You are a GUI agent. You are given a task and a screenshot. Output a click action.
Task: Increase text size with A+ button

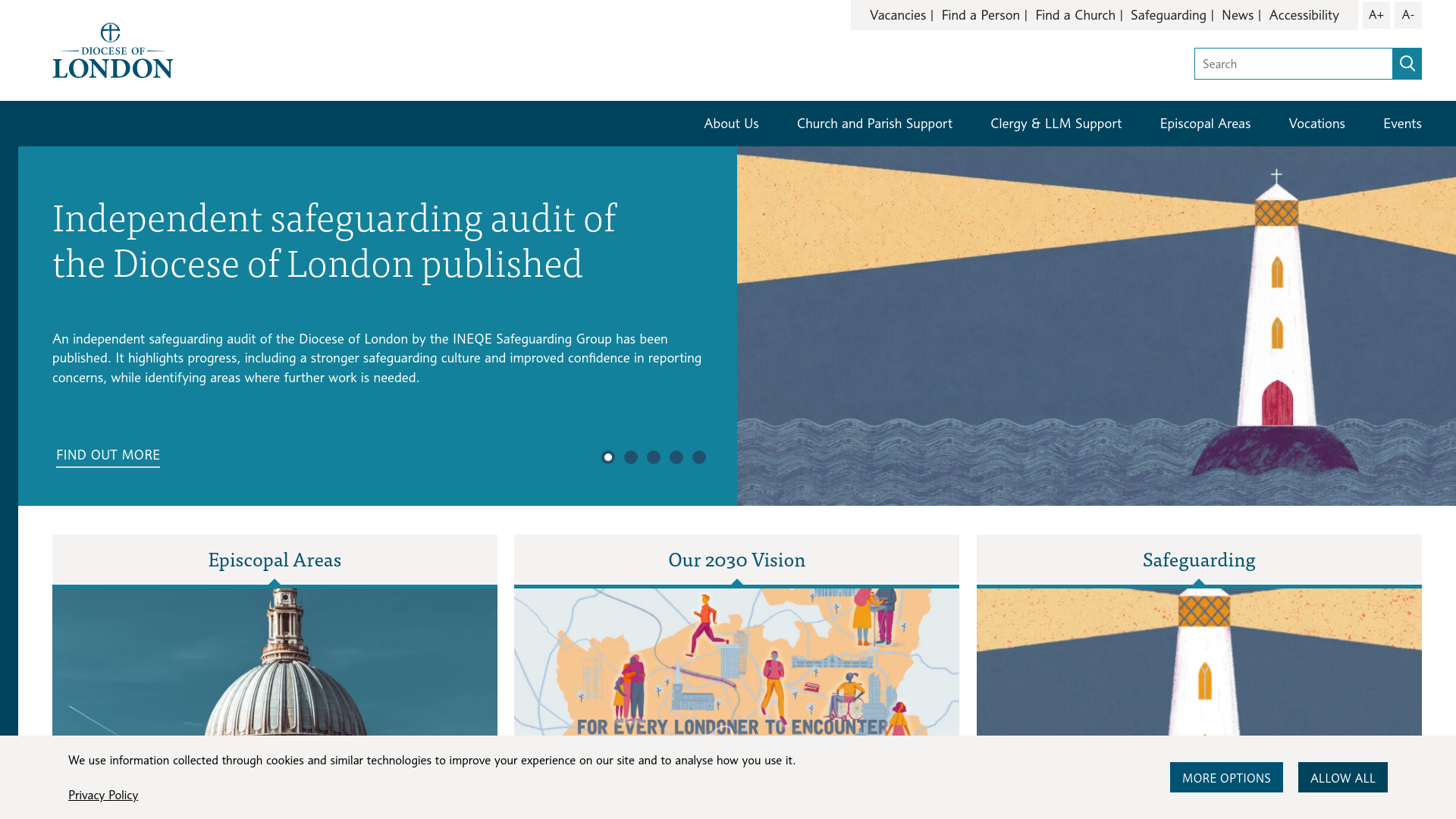(x=1376, y=15)
